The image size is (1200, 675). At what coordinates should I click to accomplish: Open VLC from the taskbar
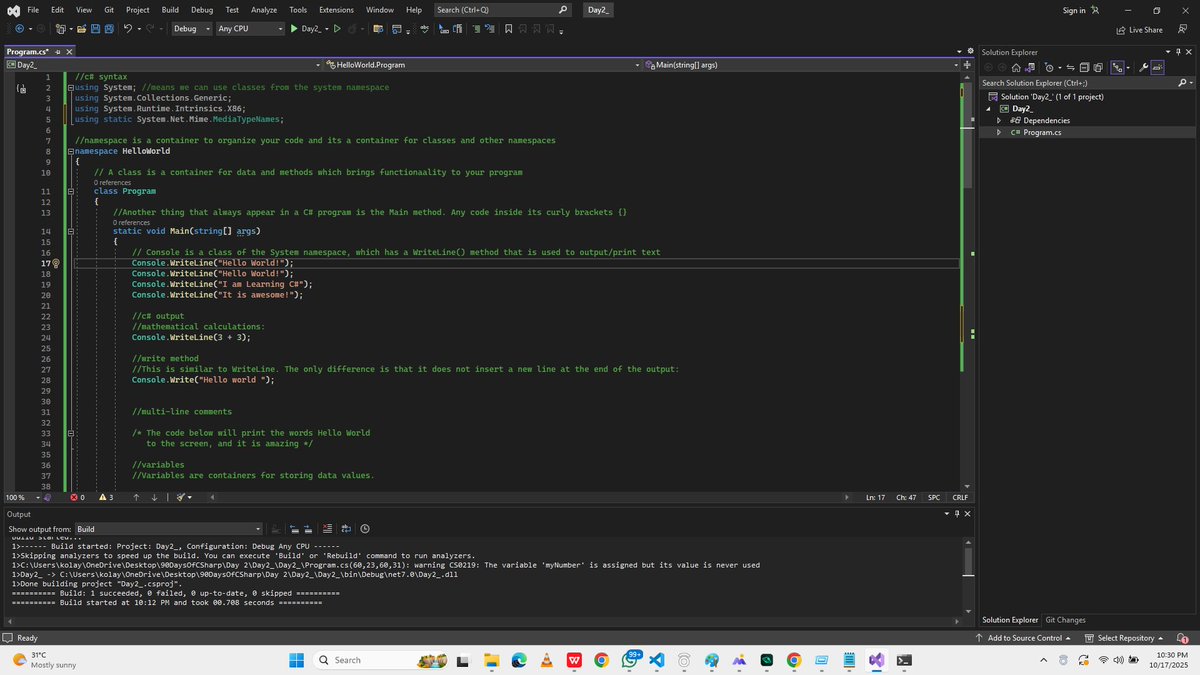click(546, 660)
